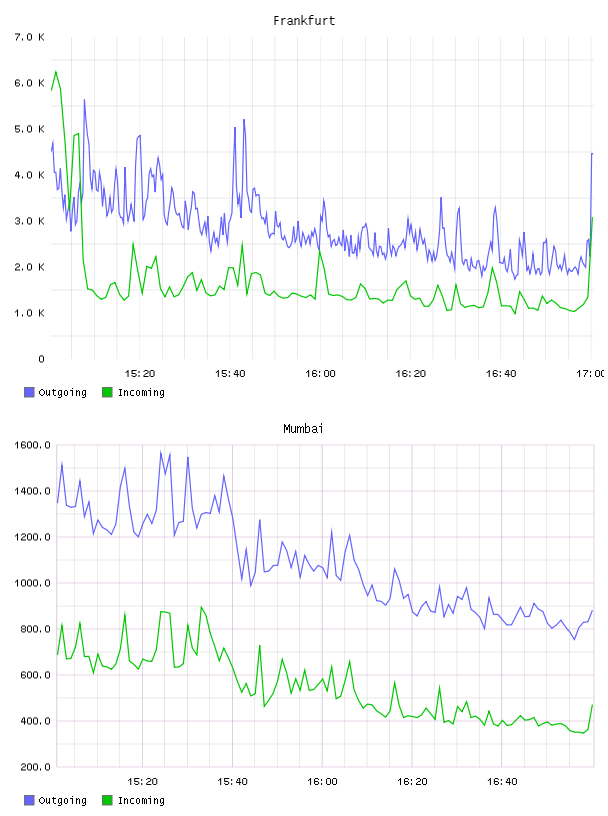Click the 200.0 axis label in Mumbai chart
Image resolution: width=608 pixels, height=816 pixels.
coord(35,767)
